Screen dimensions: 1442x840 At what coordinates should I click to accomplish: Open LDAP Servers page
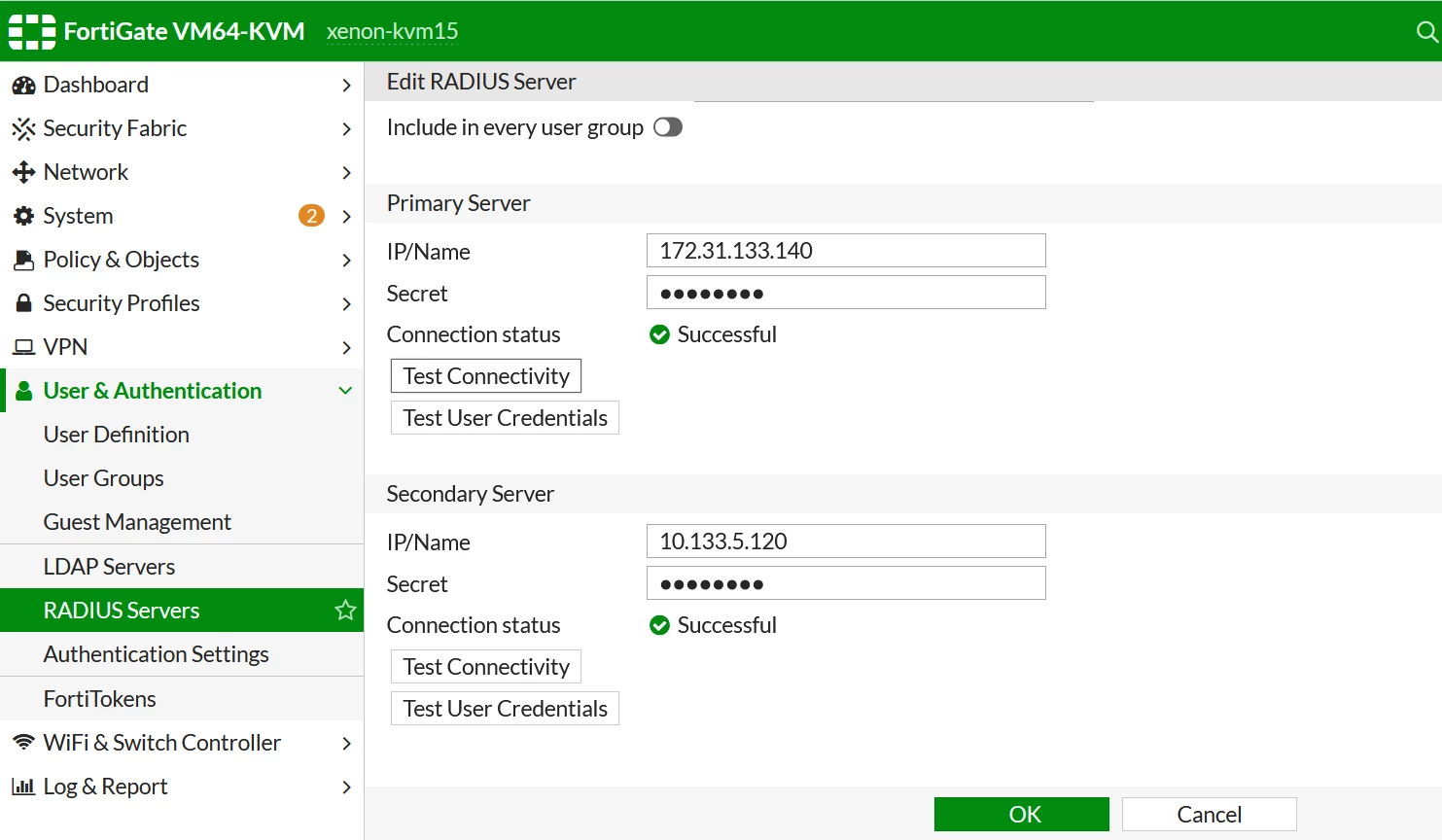click(182, 567)
